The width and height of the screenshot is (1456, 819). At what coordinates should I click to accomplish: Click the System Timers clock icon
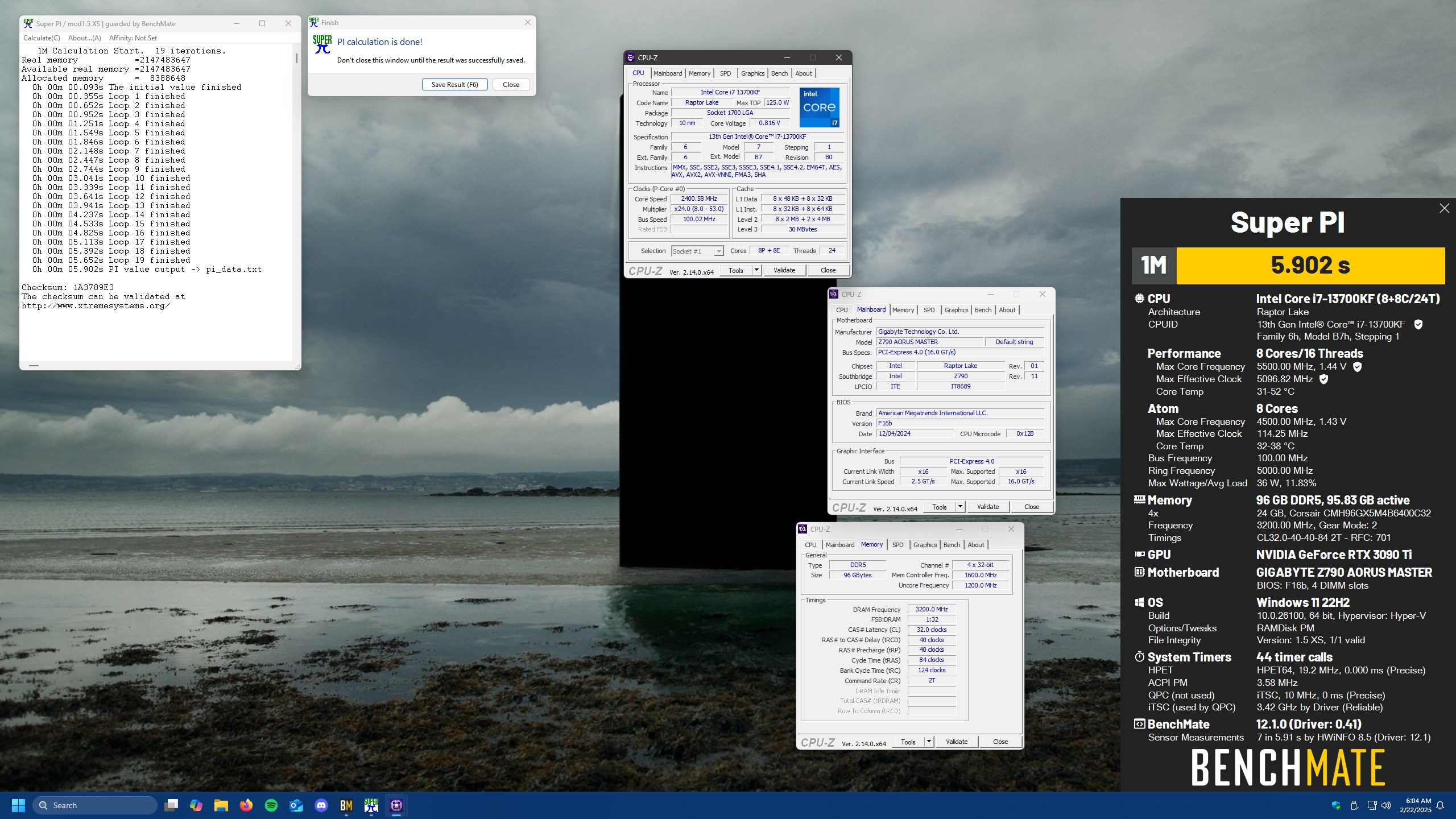pos(1140,657)
